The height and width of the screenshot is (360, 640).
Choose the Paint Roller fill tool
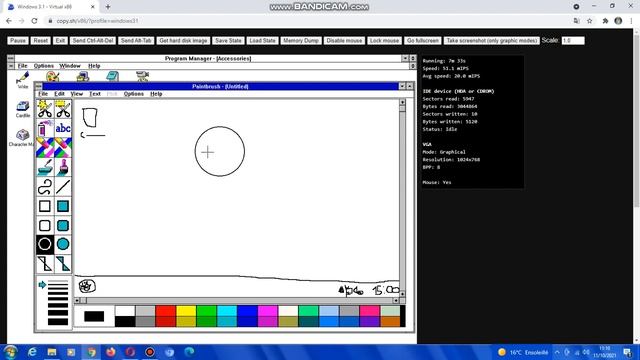point(45,167)
